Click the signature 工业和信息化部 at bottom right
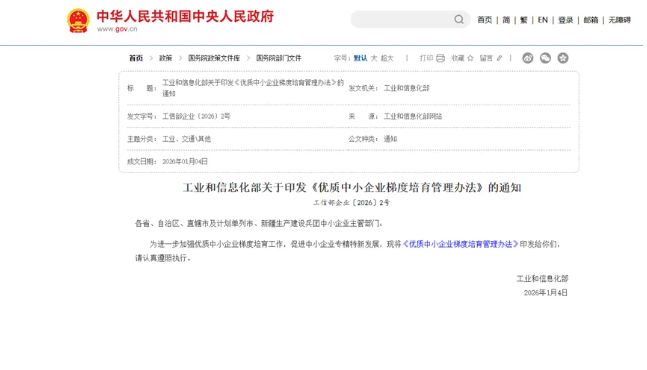The width and height of the screenshot is (647, 370). coord(542,279)
